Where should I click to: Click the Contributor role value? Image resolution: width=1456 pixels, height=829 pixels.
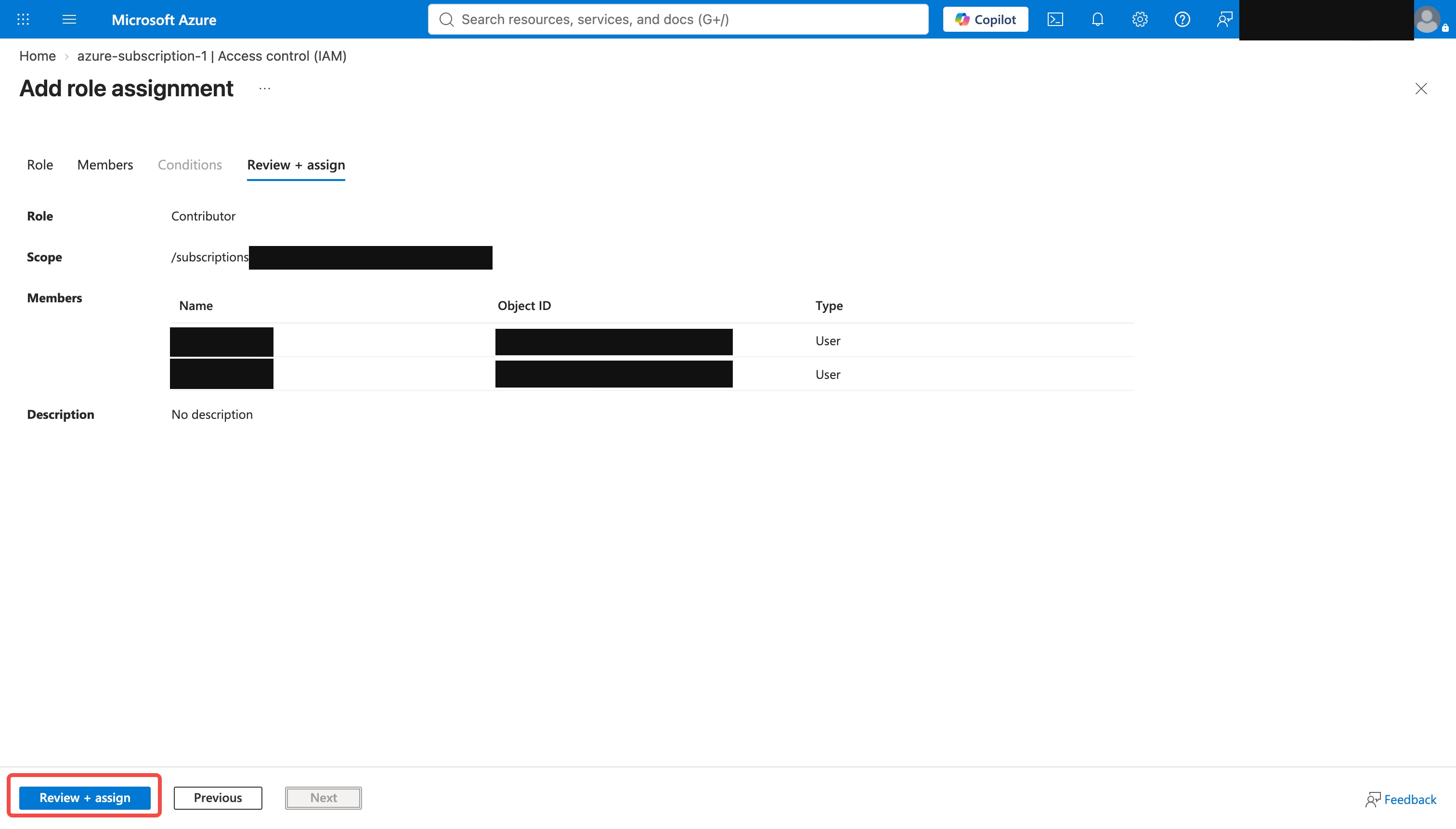pos(203,216)
